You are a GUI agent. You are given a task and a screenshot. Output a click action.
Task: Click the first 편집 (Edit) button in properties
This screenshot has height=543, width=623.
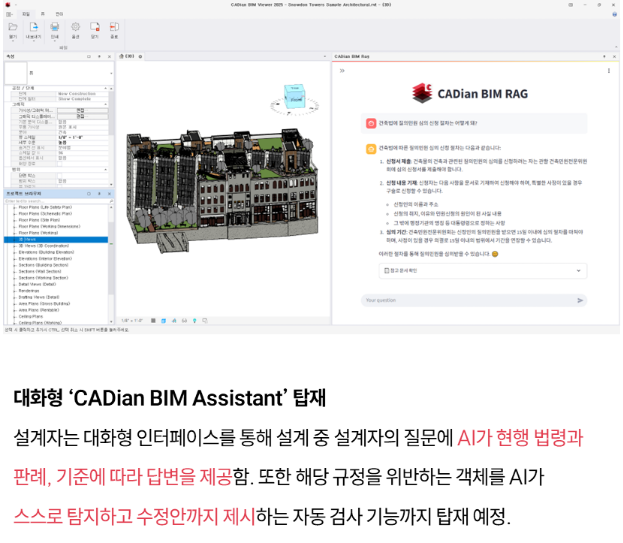pyautogui.click(x=80, y=110)
